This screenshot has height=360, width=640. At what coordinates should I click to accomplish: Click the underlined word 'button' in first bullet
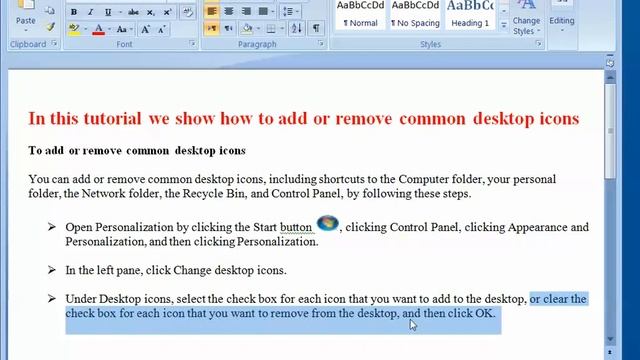(296, 227)
